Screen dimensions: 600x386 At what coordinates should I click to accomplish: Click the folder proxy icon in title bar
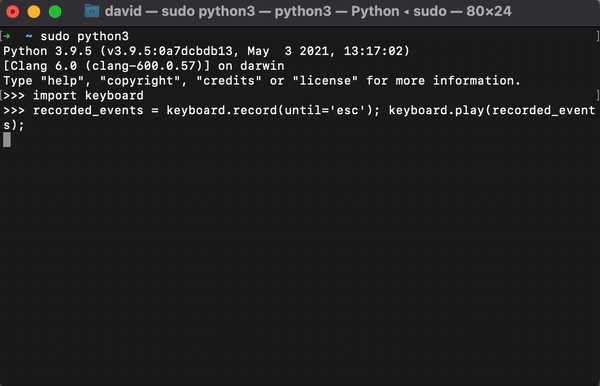coord(91,11)
